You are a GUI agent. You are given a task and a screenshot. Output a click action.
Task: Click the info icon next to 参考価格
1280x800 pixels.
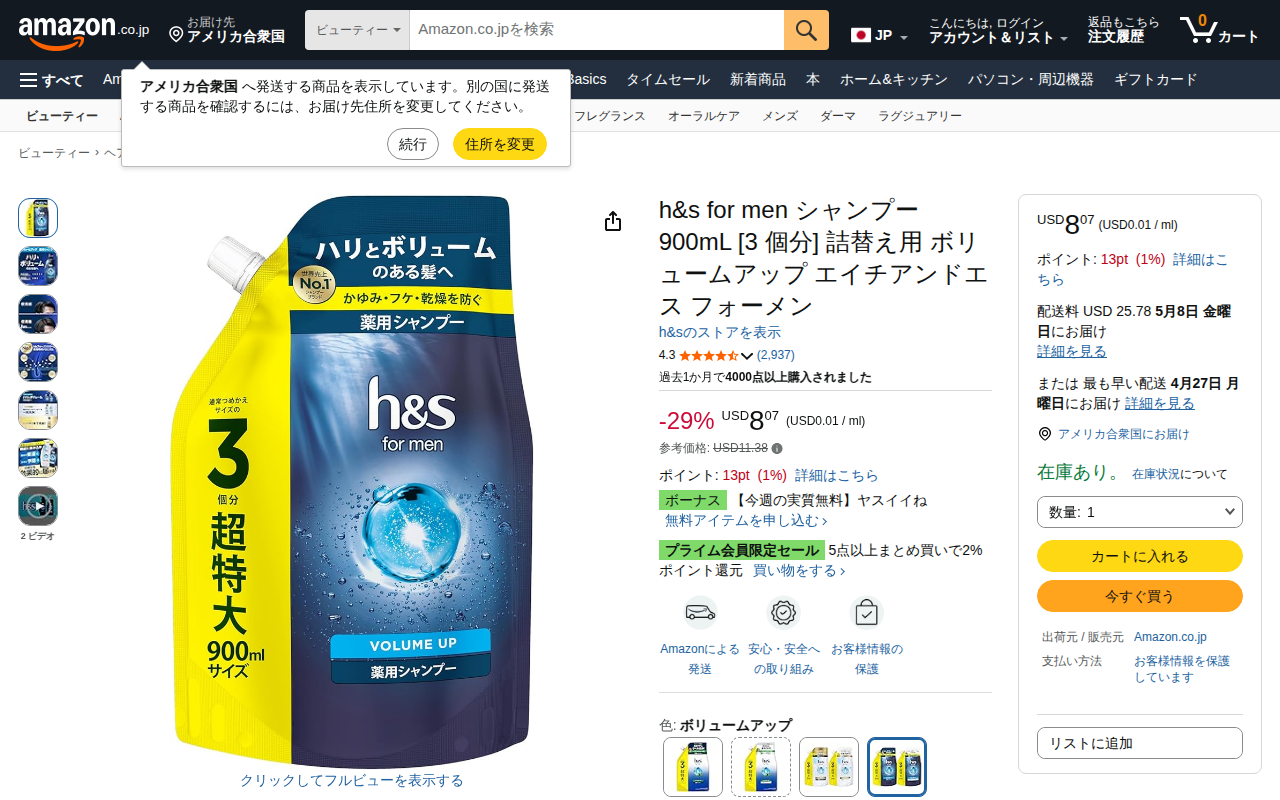(x=777, y=448)
